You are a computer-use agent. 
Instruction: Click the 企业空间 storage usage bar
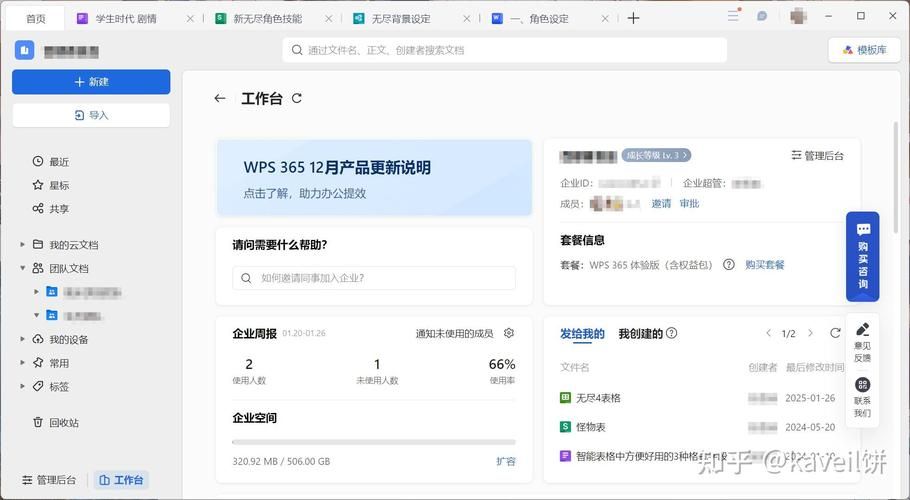pos(374,442)
